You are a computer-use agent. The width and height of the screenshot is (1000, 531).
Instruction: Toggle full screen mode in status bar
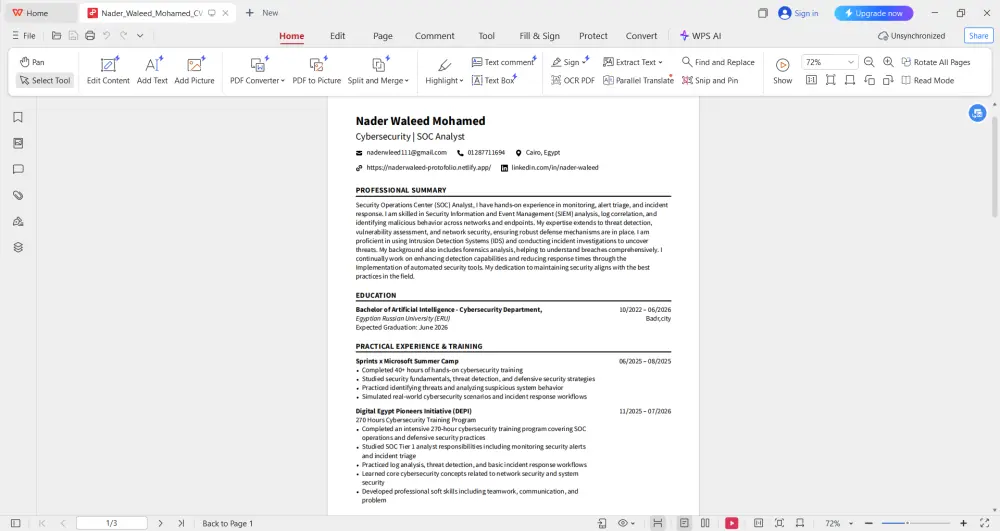click(x=984, y=523)
